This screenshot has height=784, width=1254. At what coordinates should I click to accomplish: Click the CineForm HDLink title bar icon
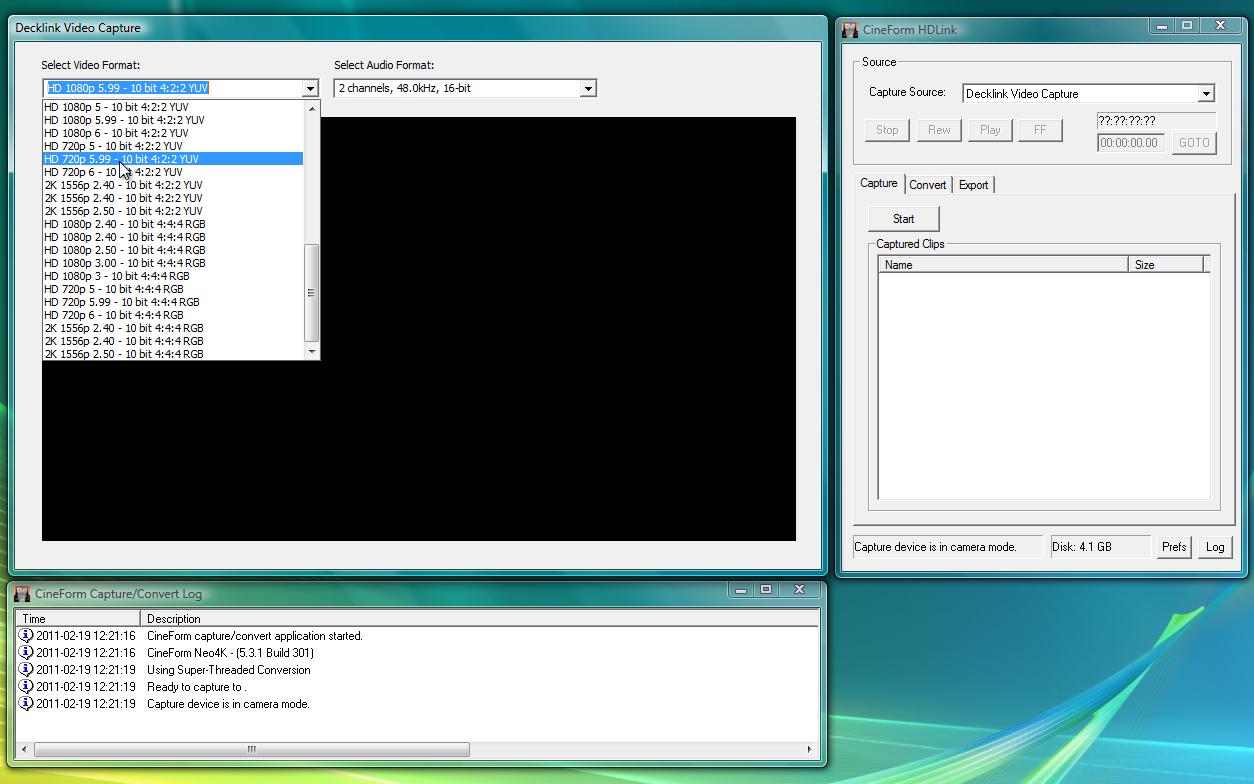coord(850,29)
